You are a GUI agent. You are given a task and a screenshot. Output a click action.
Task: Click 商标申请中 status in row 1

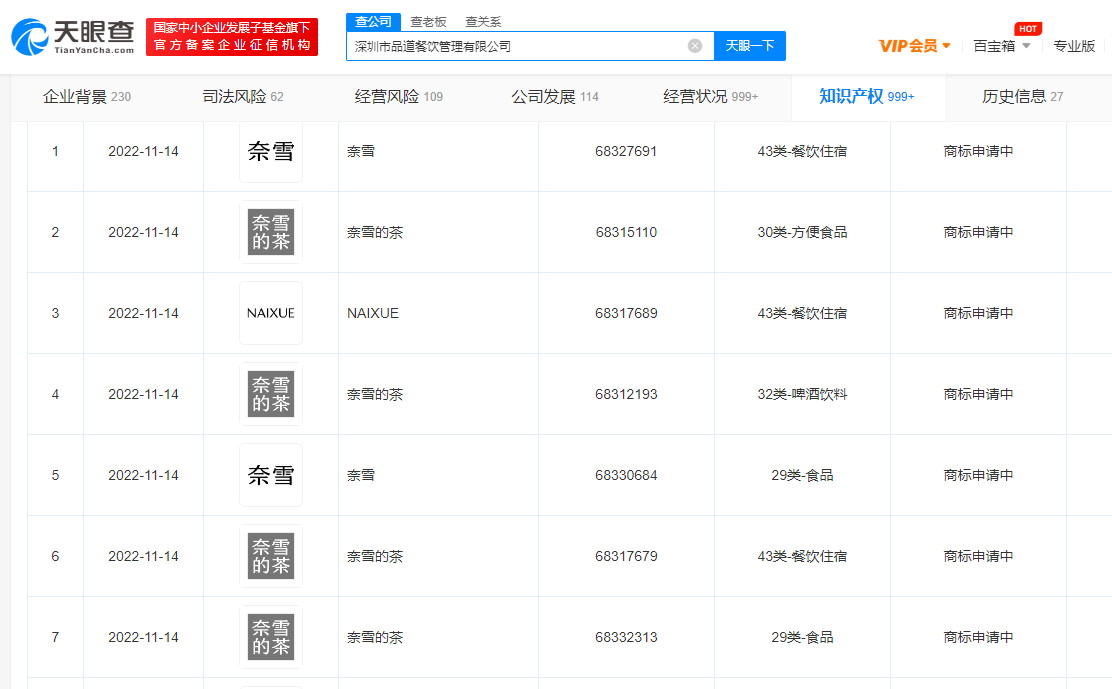tap(979, 151)
